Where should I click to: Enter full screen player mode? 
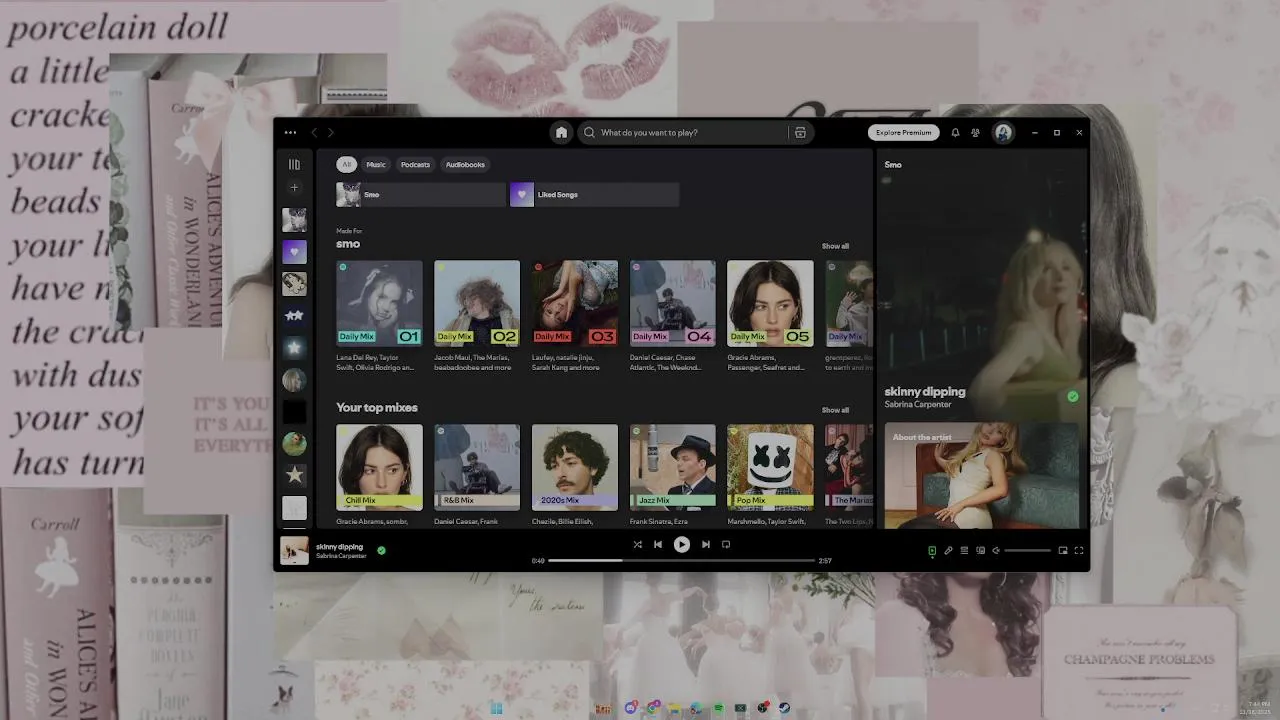[x=1079, y=550]
